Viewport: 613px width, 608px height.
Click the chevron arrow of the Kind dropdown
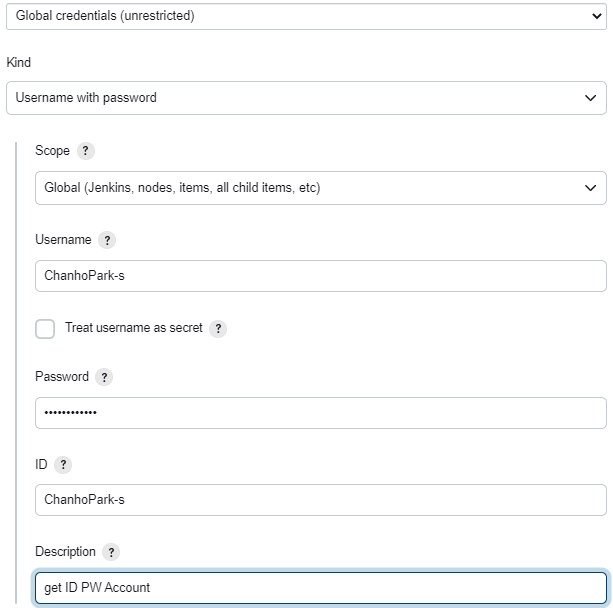(590, 98)
